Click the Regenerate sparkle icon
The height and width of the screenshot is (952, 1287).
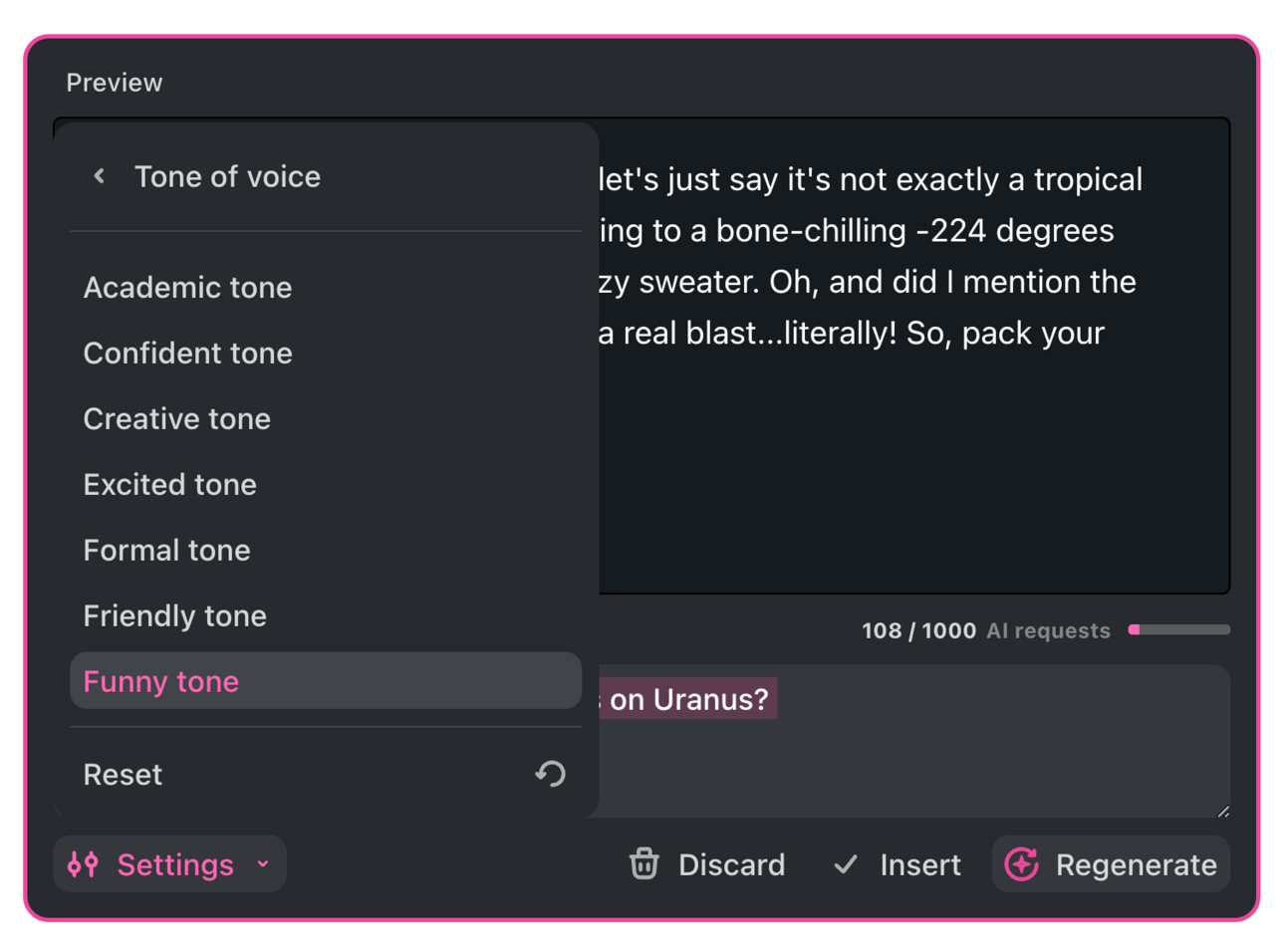[1021, 864]
